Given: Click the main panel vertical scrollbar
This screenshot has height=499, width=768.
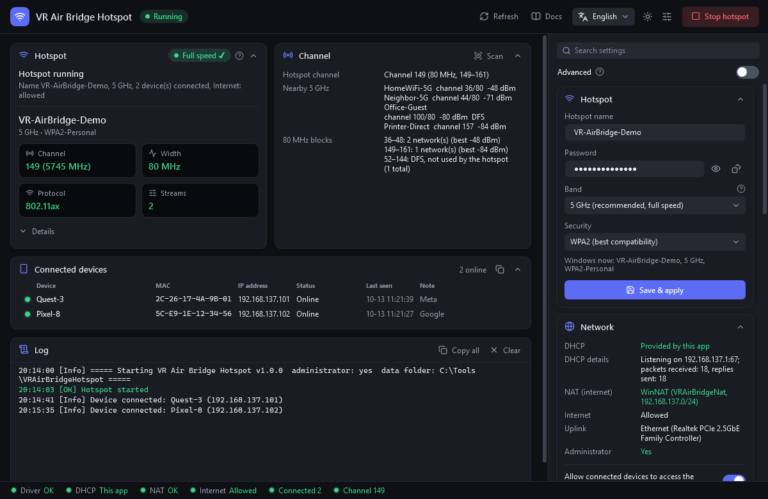Looking at the screenshot, I should pos(544,249).
